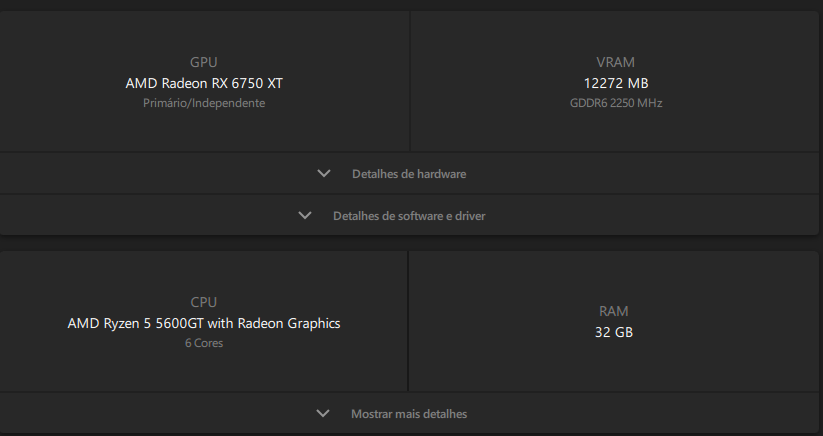Expand the Detalhes de hardware row
This screenshot has height=436, width=823.
[409, 174]
